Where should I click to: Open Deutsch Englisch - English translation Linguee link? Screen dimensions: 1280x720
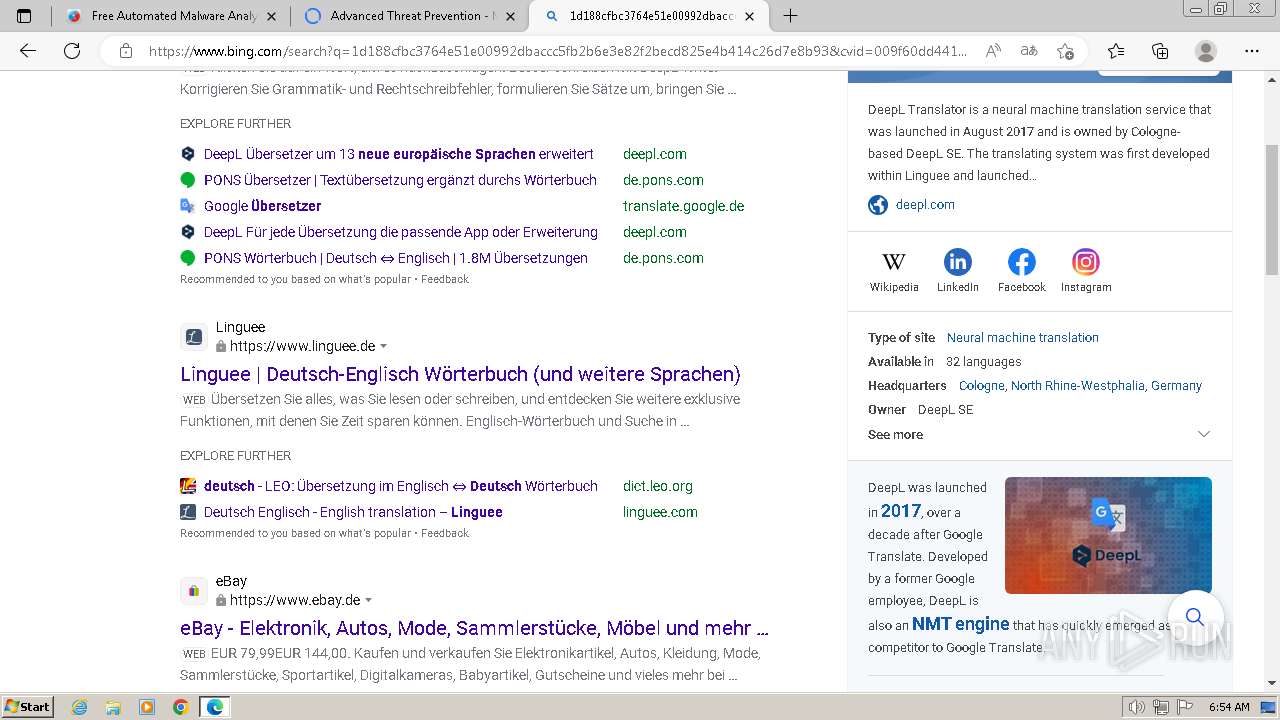coord(353,512)
